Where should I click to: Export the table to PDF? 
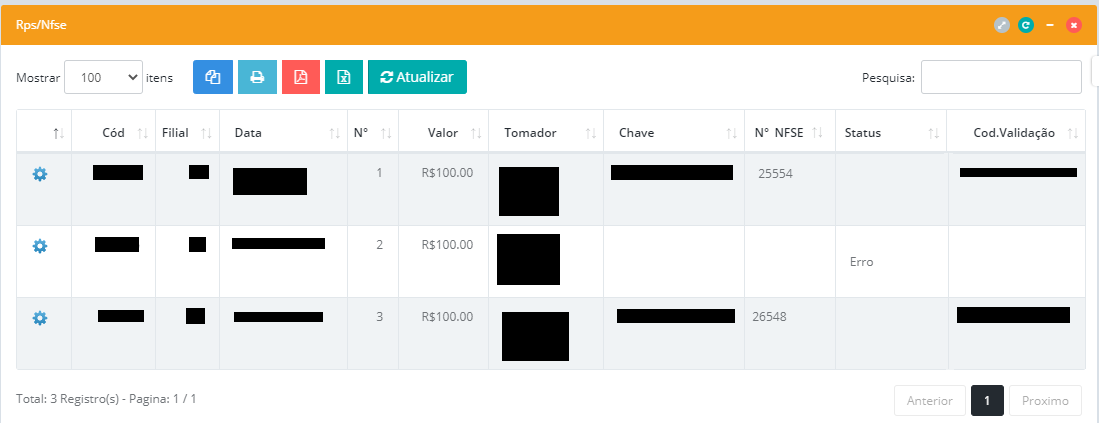(301, 77)
